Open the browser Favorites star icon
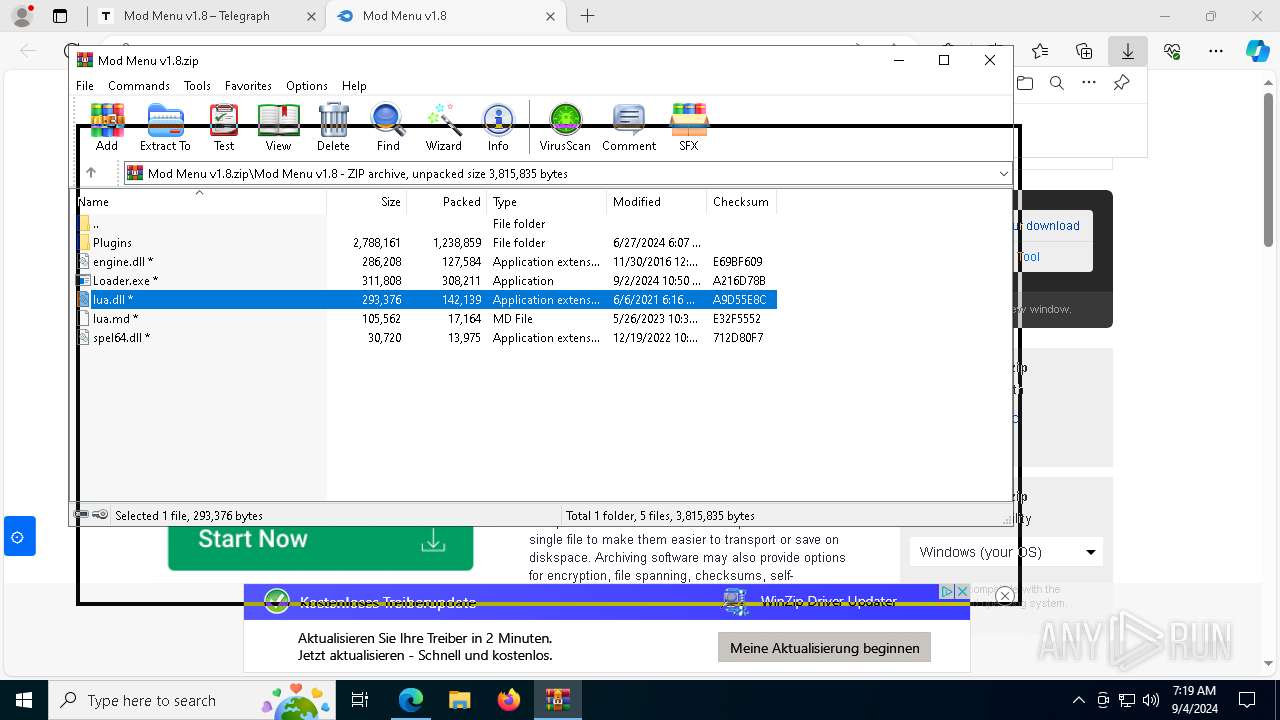Screen dimensions: 1280x720 [1040, 51]
